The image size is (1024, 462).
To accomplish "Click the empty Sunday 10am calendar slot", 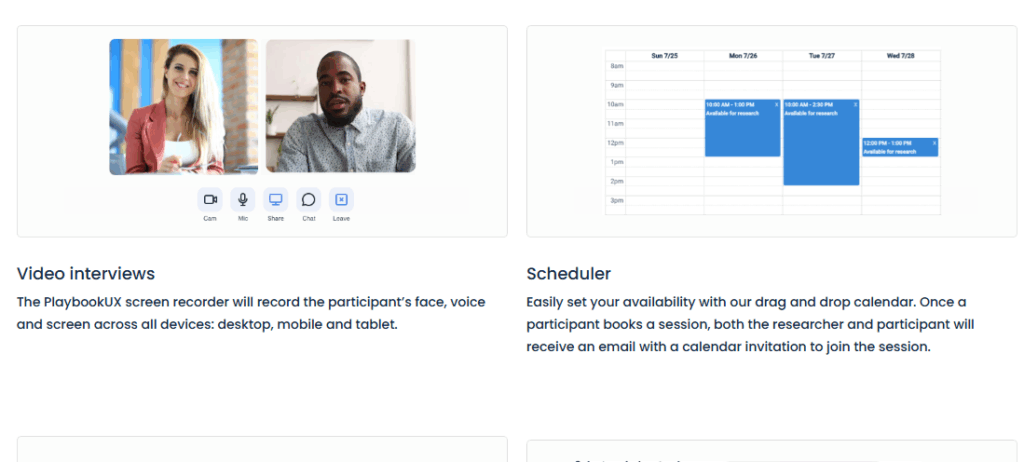I will pyautogui.click(x=664, y=104).
